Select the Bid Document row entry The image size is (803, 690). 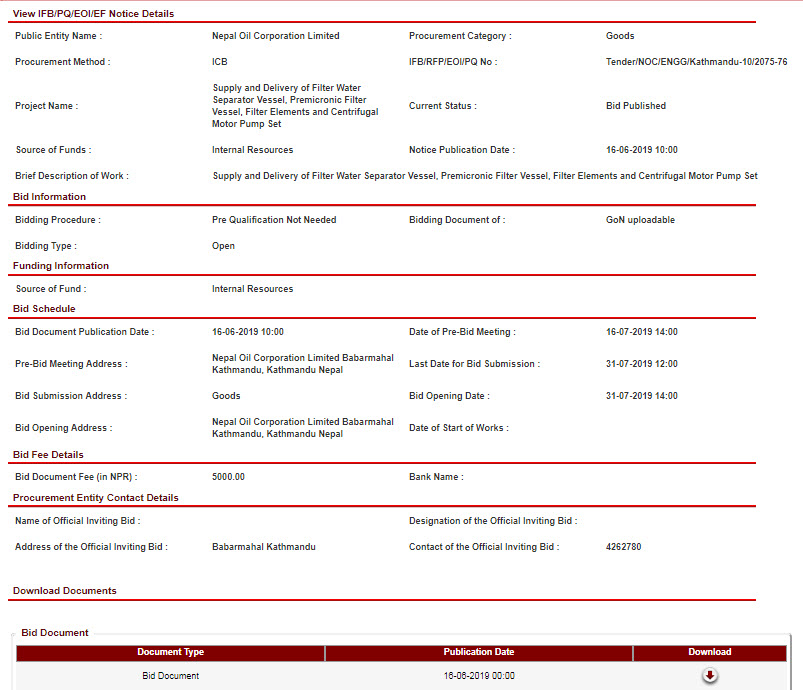(x=170, y=676)
